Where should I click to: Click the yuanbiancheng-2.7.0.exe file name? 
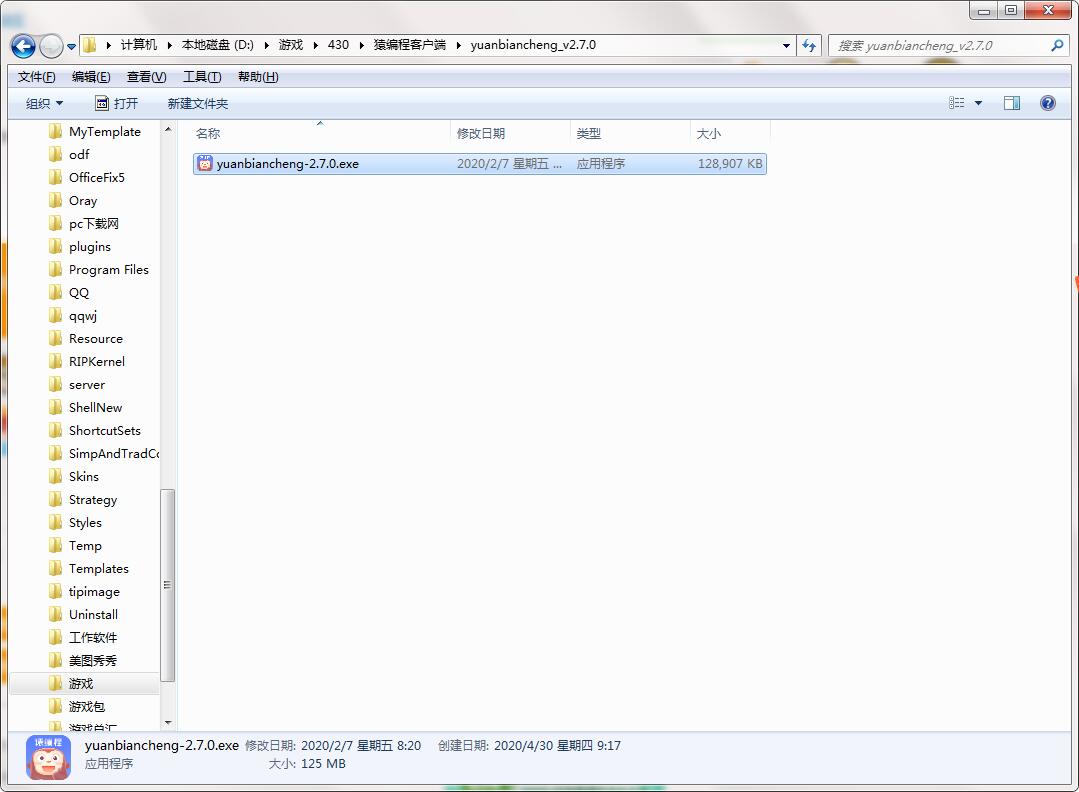(x=288, y=164)
